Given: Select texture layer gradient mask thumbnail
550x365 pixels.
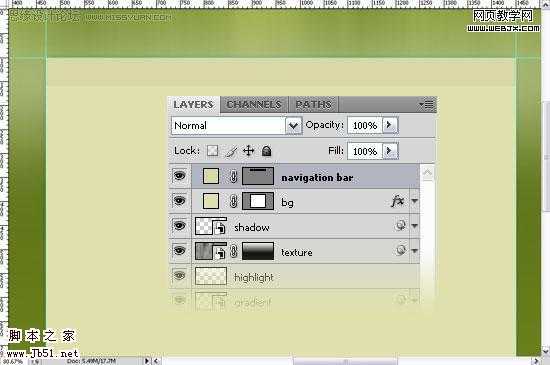Looking at the screenshot, I should pos(258,251).
